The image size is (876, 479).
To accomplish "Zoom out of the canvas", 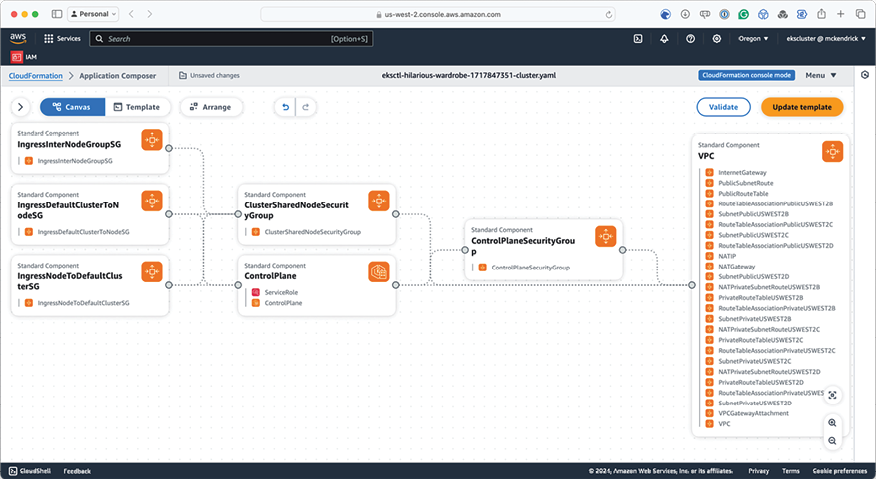I will [832, 441].
